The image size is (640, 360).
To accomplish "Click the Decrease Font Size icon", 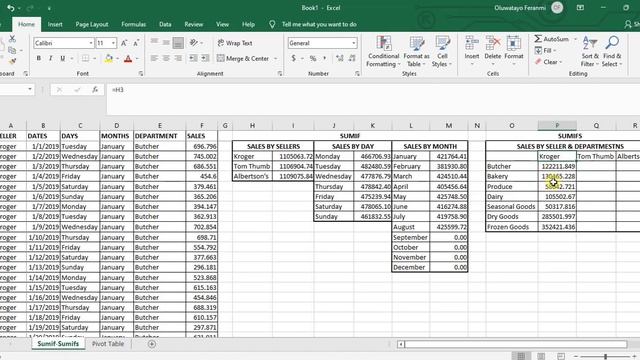I will pyautogui.click(x=136, y=43).
